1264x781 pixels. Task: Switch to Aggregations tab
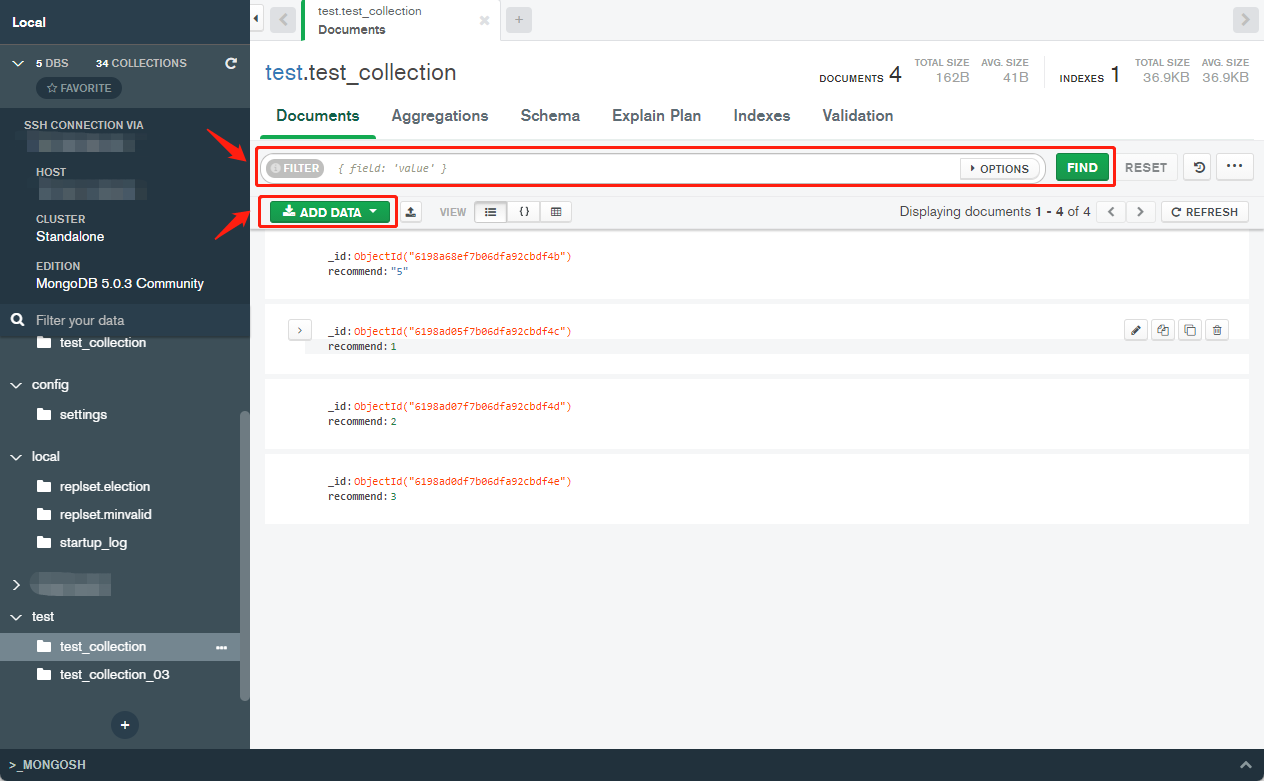pos(440,116)
